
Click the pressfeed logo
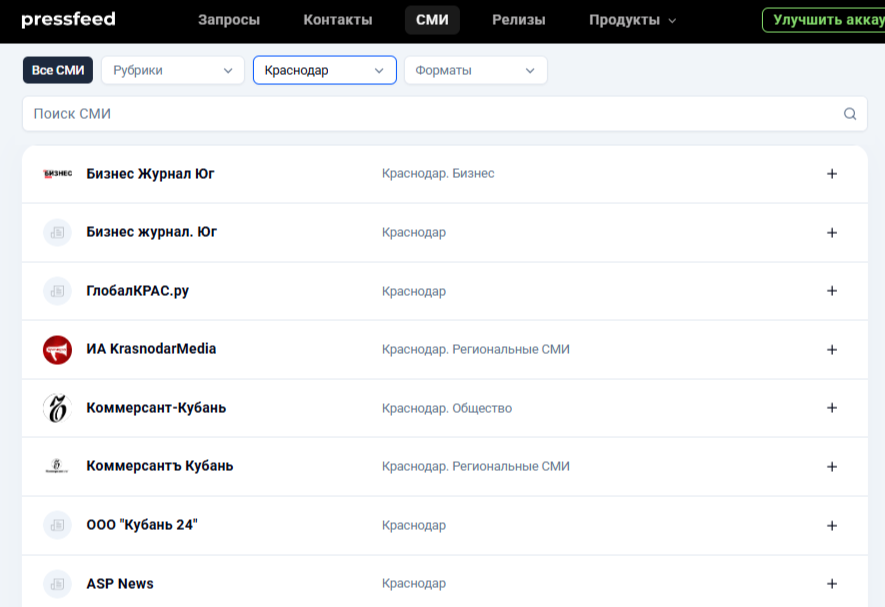click(x=68, y=20)
